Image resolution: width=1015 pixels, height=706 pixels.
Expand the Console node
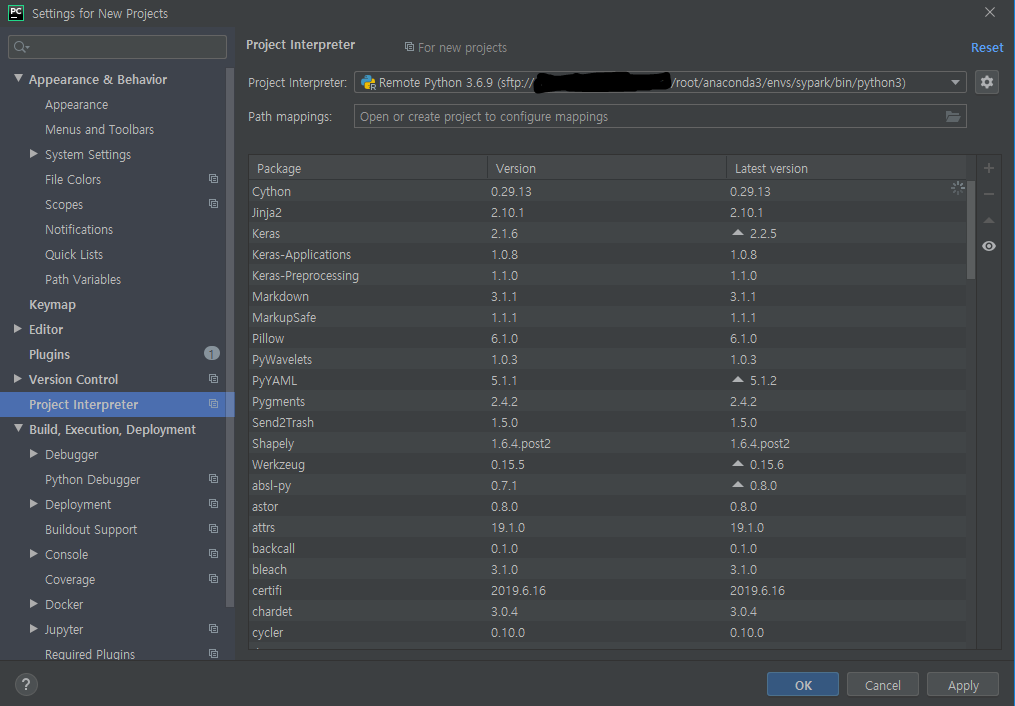coord(34,553)
